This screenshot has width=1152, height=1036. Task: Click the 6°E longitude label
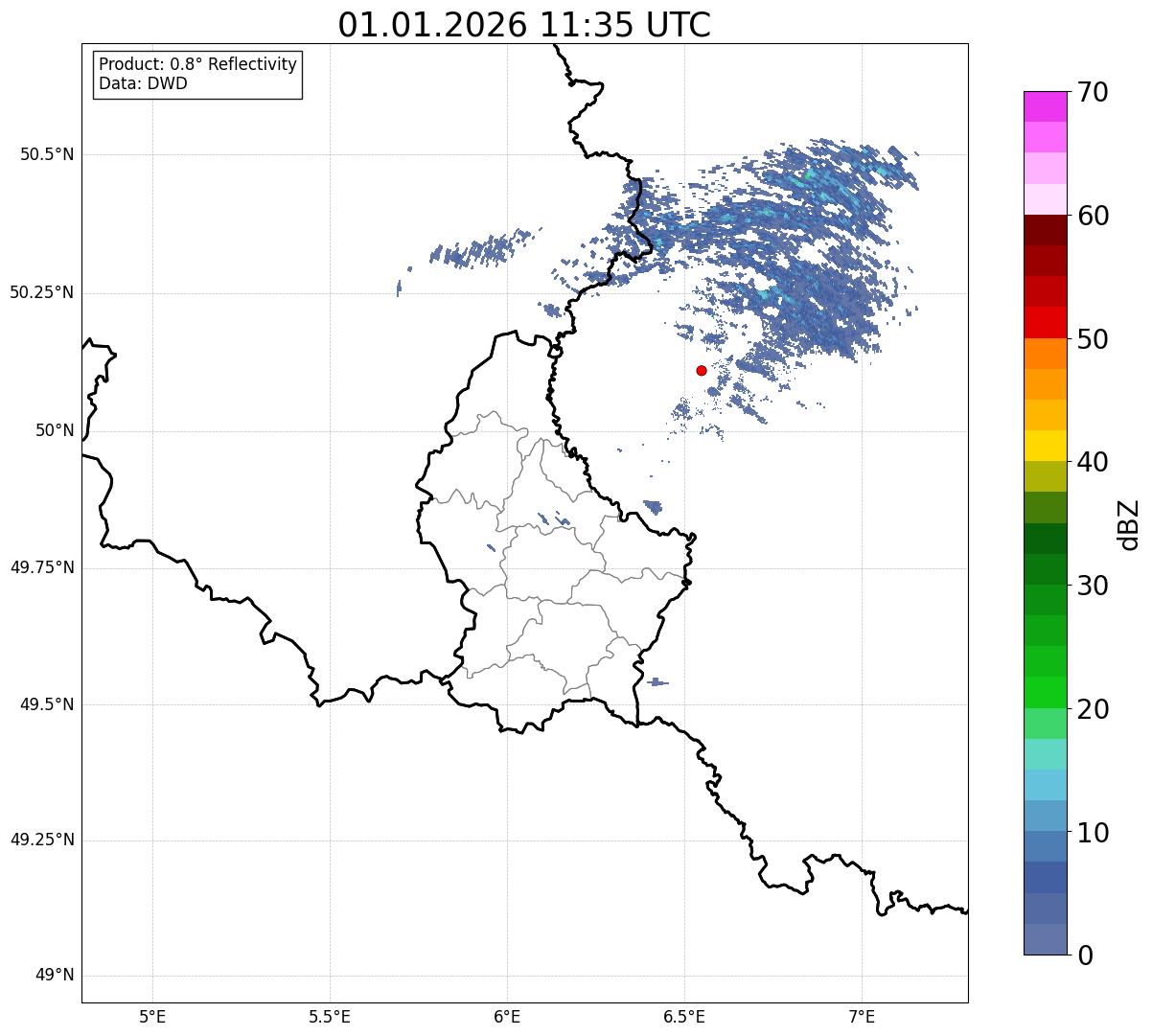tap(507, 1016)
